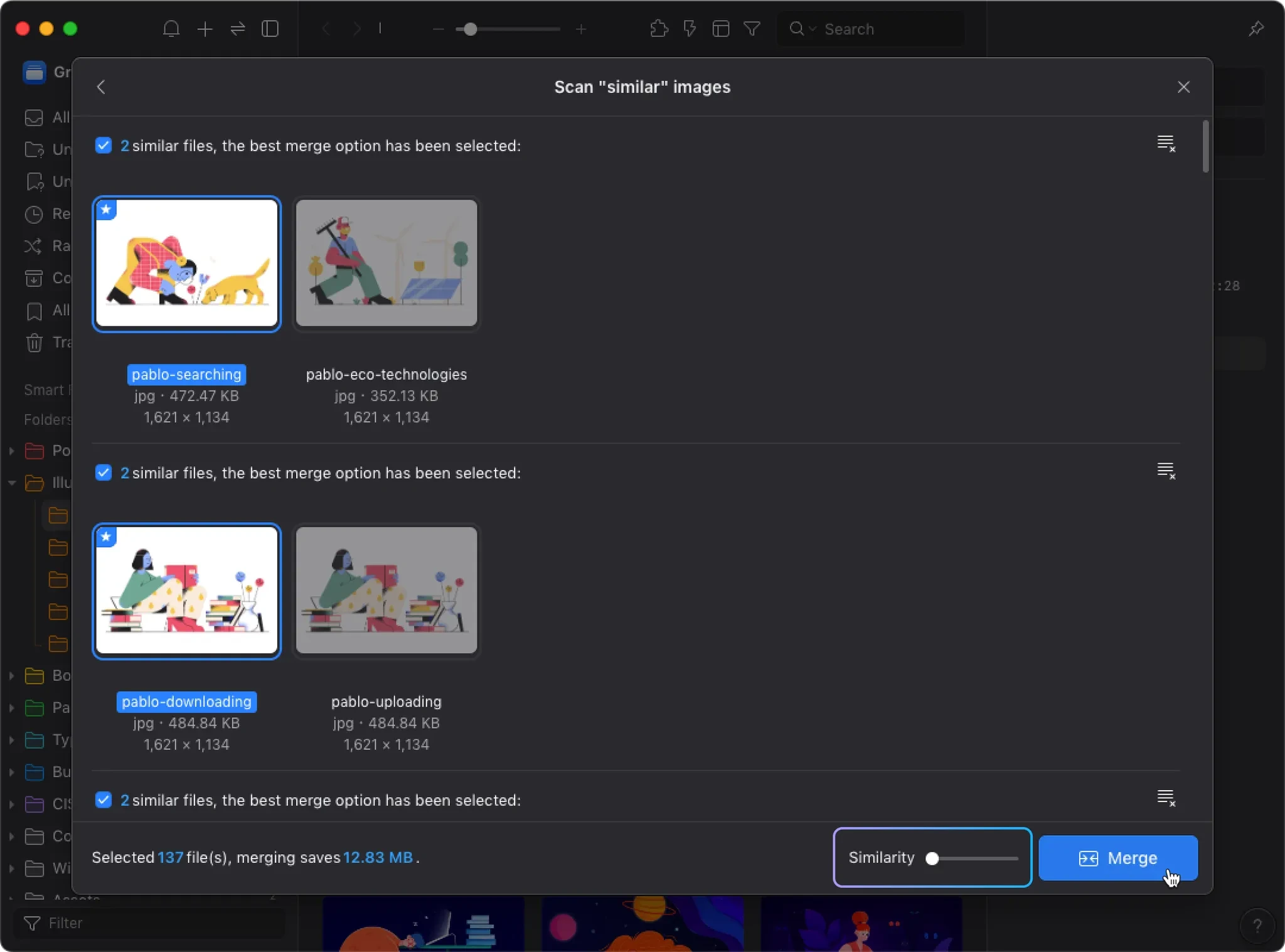Click the pablo-eco-technologies file name label
This screenshot has height=952, width=1285.
coord(387,375)
